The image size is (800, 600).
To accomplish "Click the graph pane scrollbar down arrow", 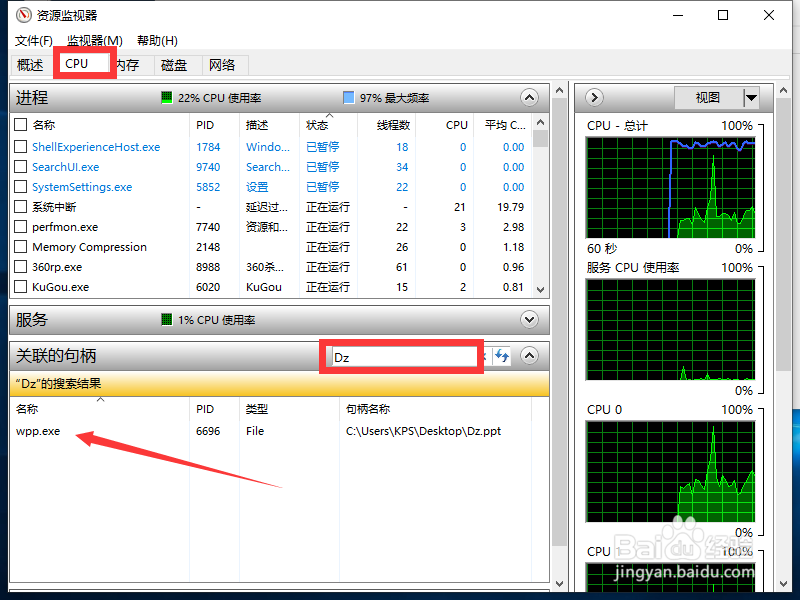I will point(784,583).
